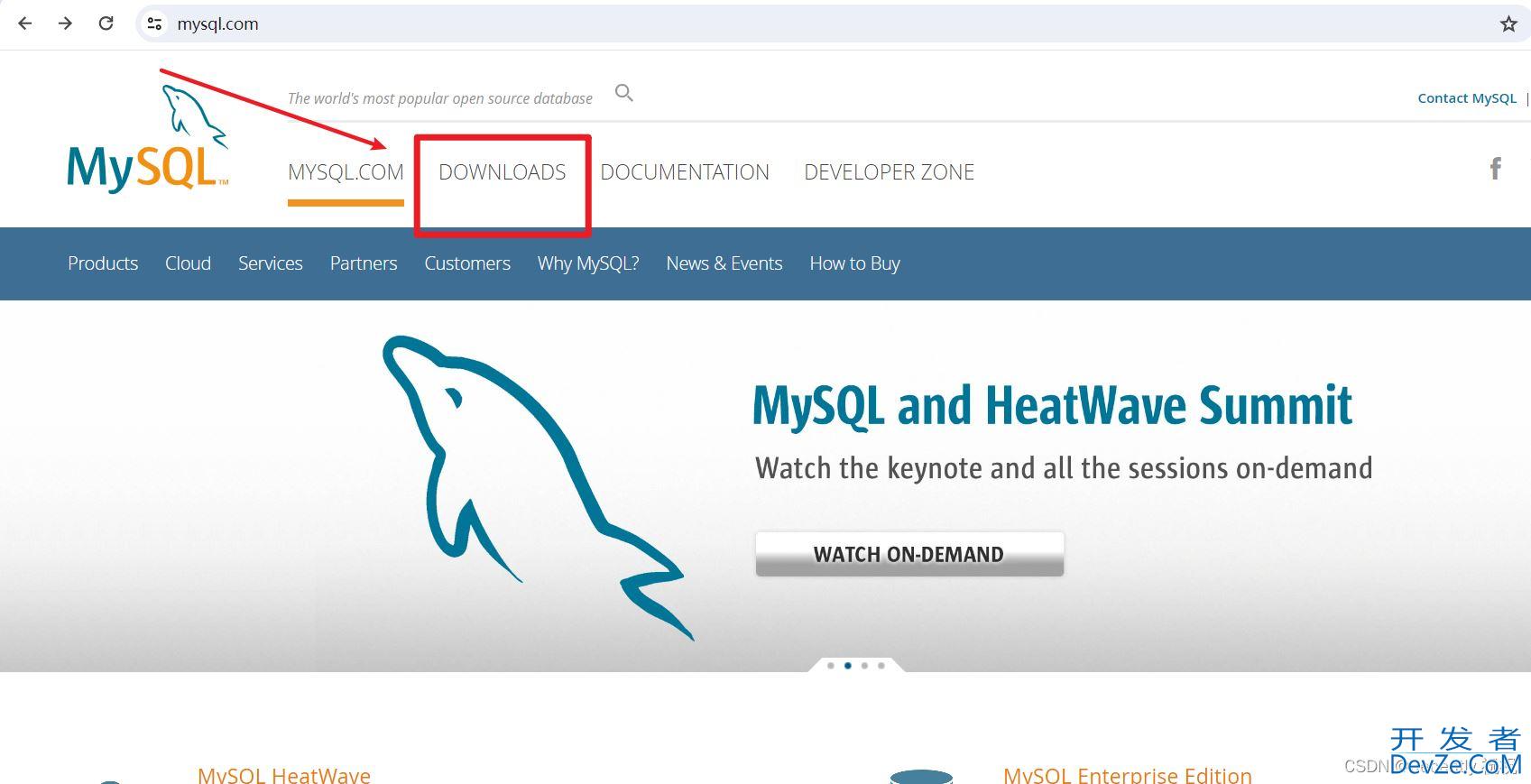Open the Customers menu item
This screenshot has height=784, width=1531.
coord(467,263)
